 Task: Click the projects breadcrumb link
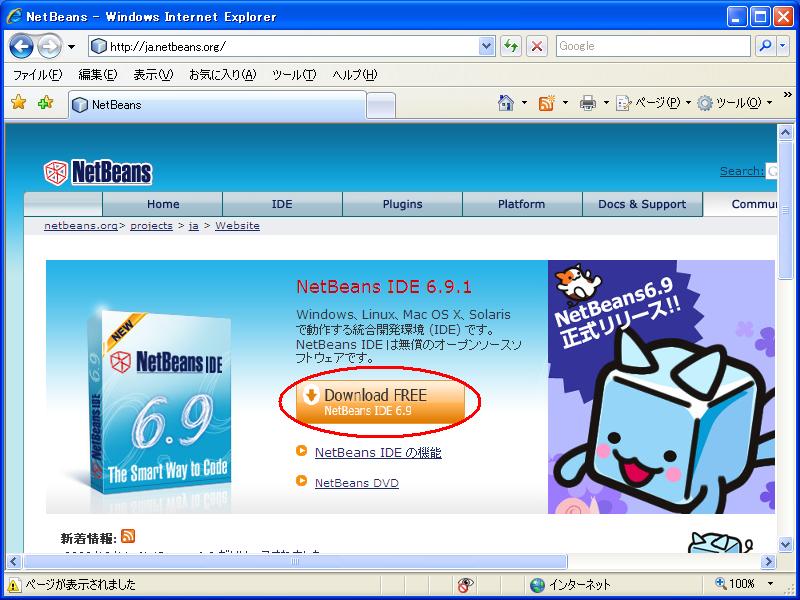coord(151,226)
